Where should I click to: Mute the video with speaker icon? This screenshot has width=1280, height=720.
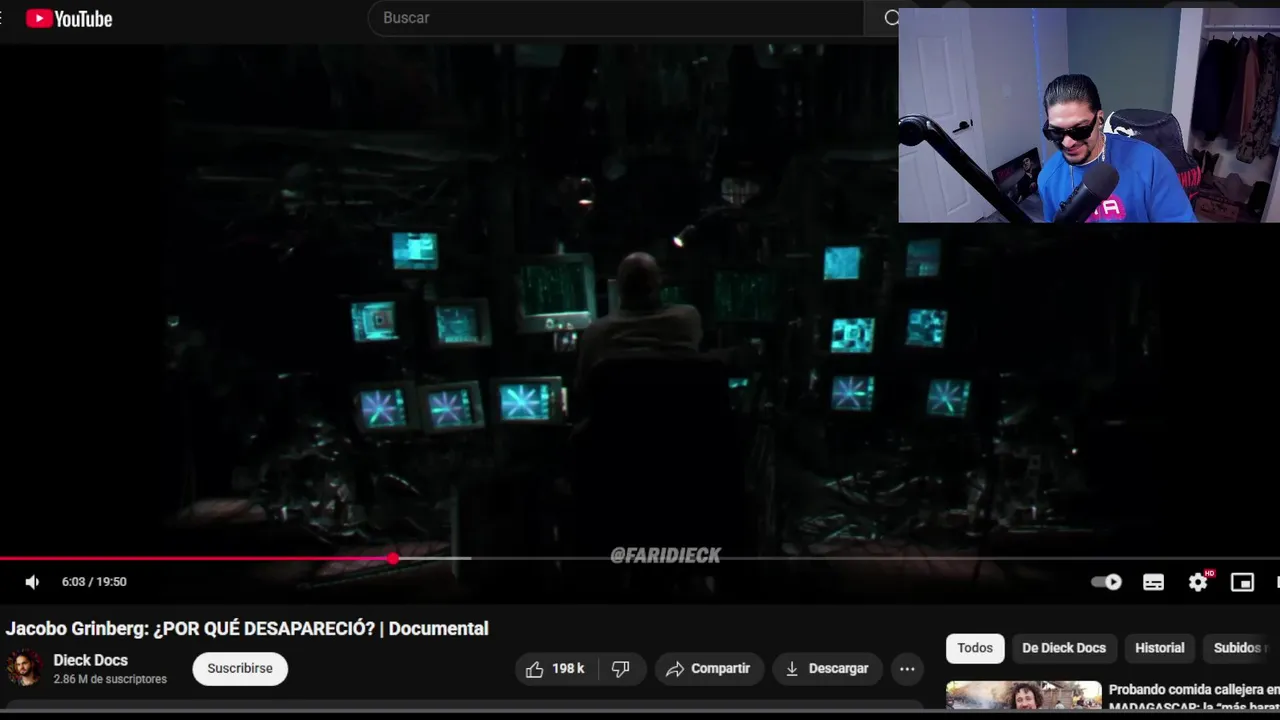[x=32, y=582]
